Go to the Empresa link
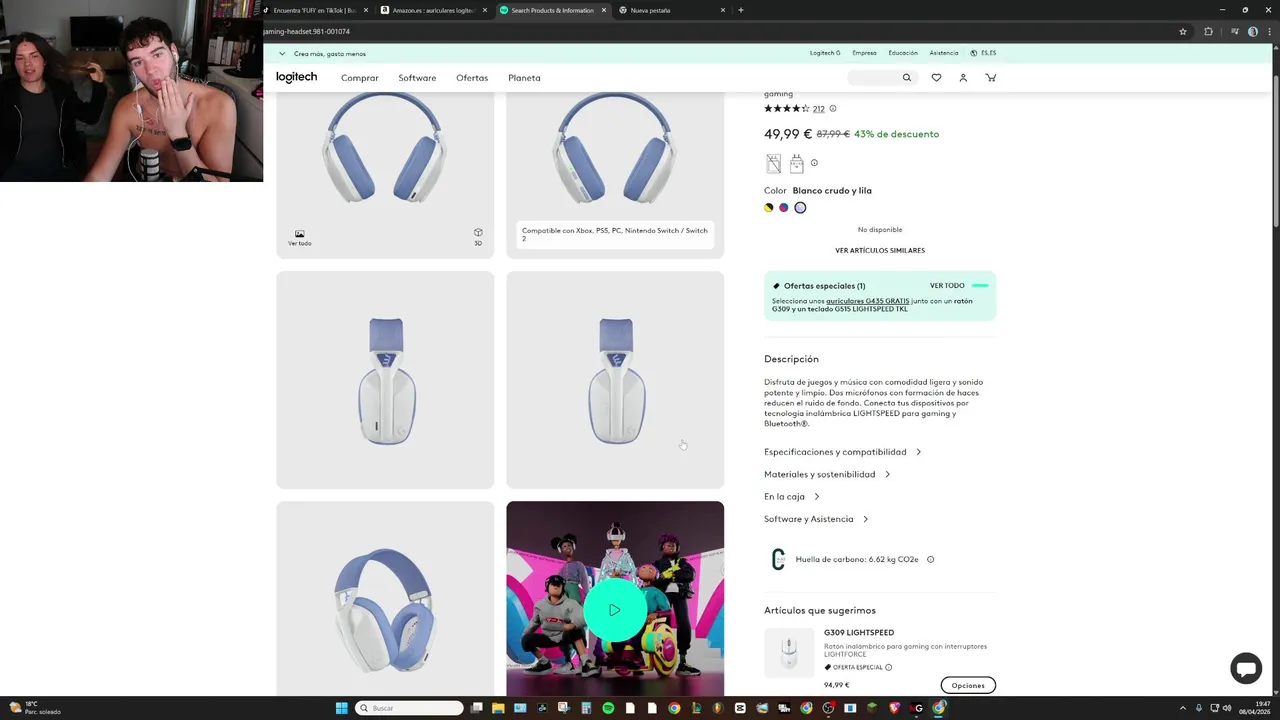1280x720 pixels. tap(865, 53)
